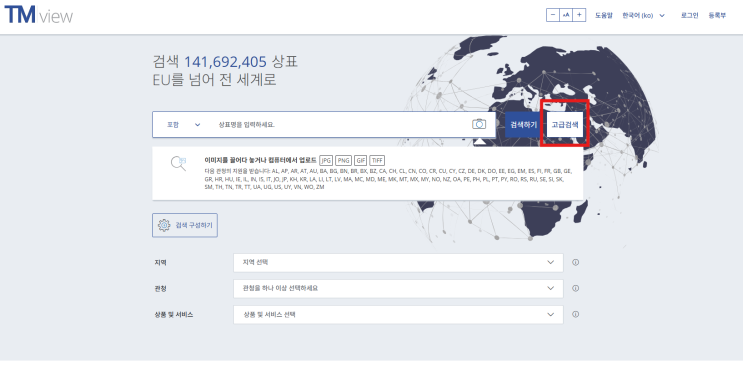The image size is (743, 377).
Task: Click the 상품 및 서비스 label
Action: coord(173,314)
